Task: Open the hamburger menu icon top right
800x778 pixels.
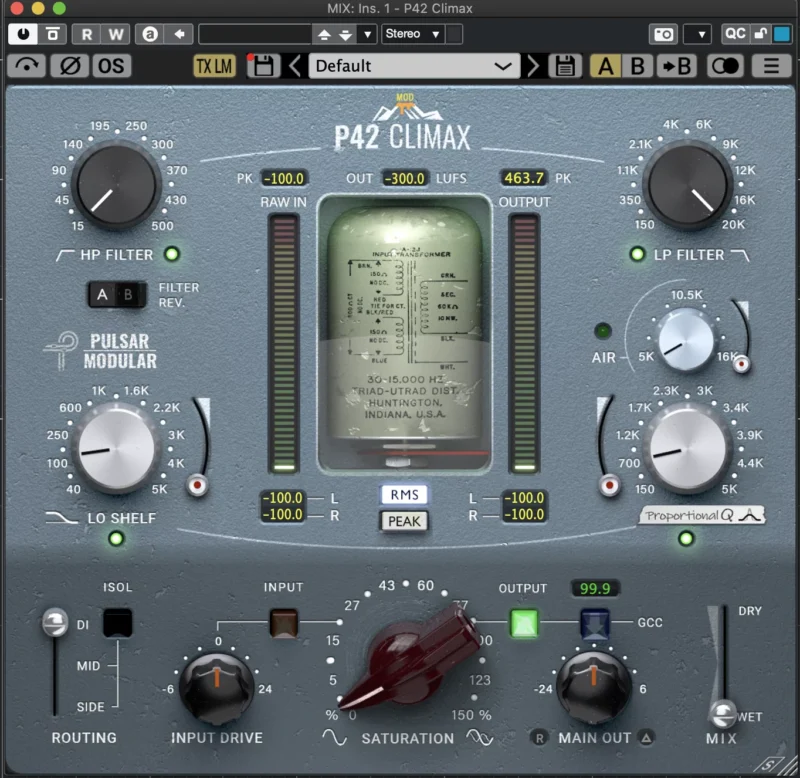Action: 770,66
